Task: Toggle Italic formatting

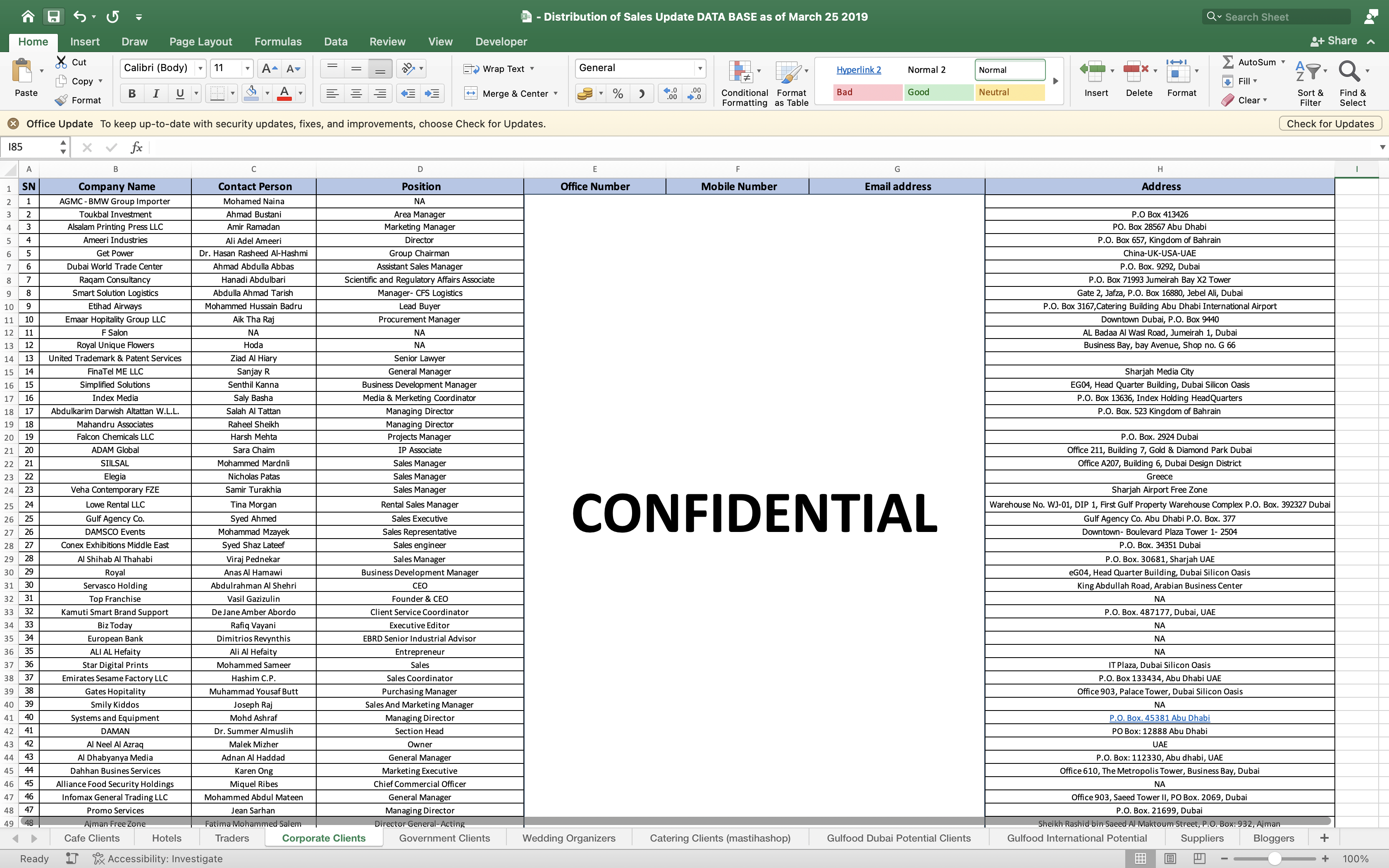Action: [x=155, y=93]
